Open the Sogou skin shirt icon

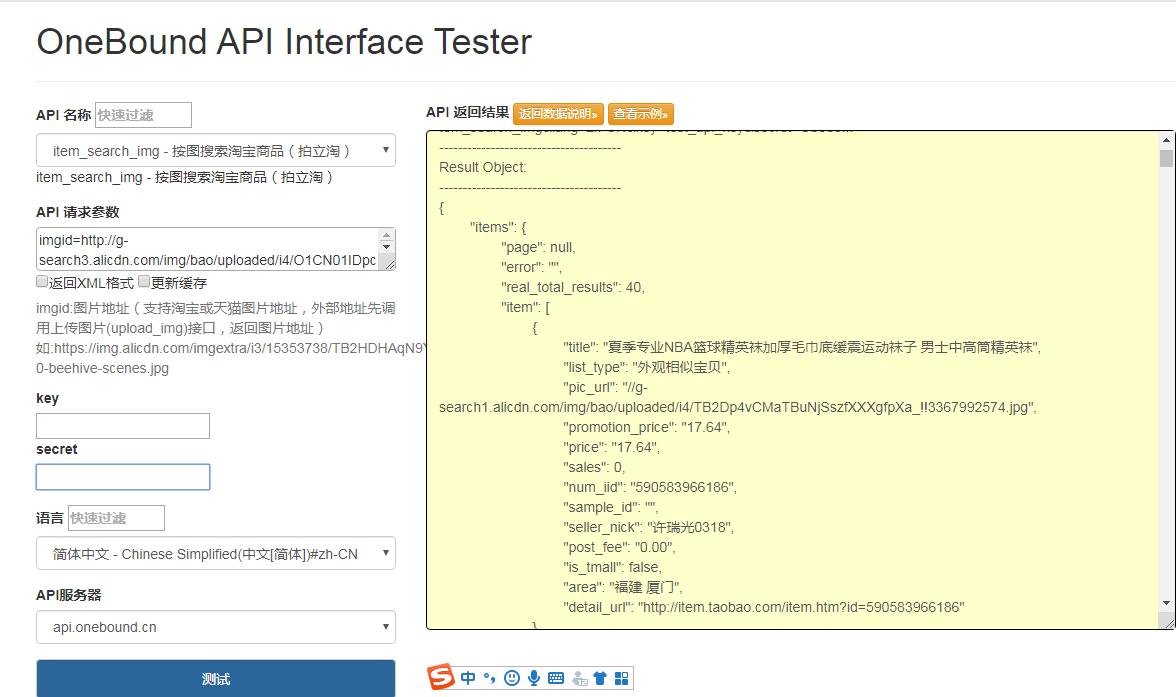click(x=600, y=678)
